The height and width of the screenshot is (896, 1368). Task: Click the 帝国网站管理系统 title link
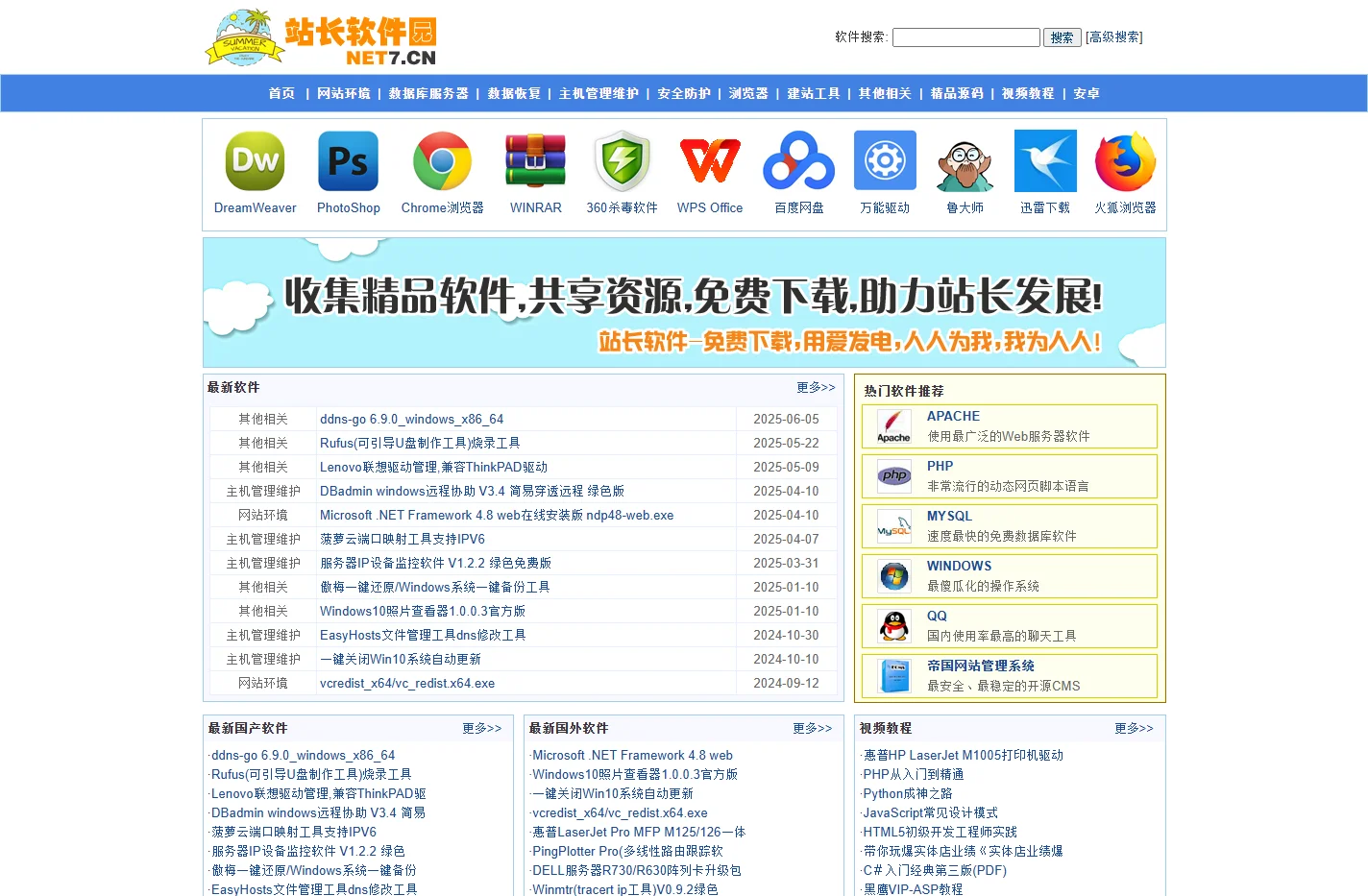click(x=981, y=666)
